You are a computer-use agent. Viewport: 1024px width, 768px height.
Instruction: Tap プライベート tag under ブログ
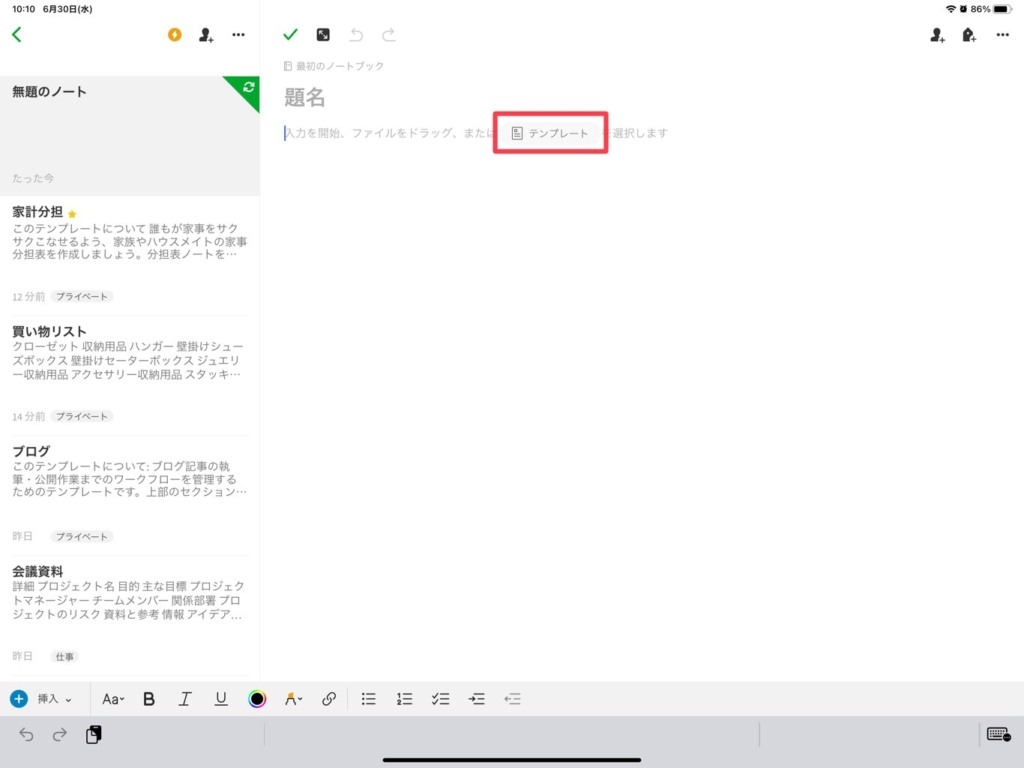pos(82,537)
